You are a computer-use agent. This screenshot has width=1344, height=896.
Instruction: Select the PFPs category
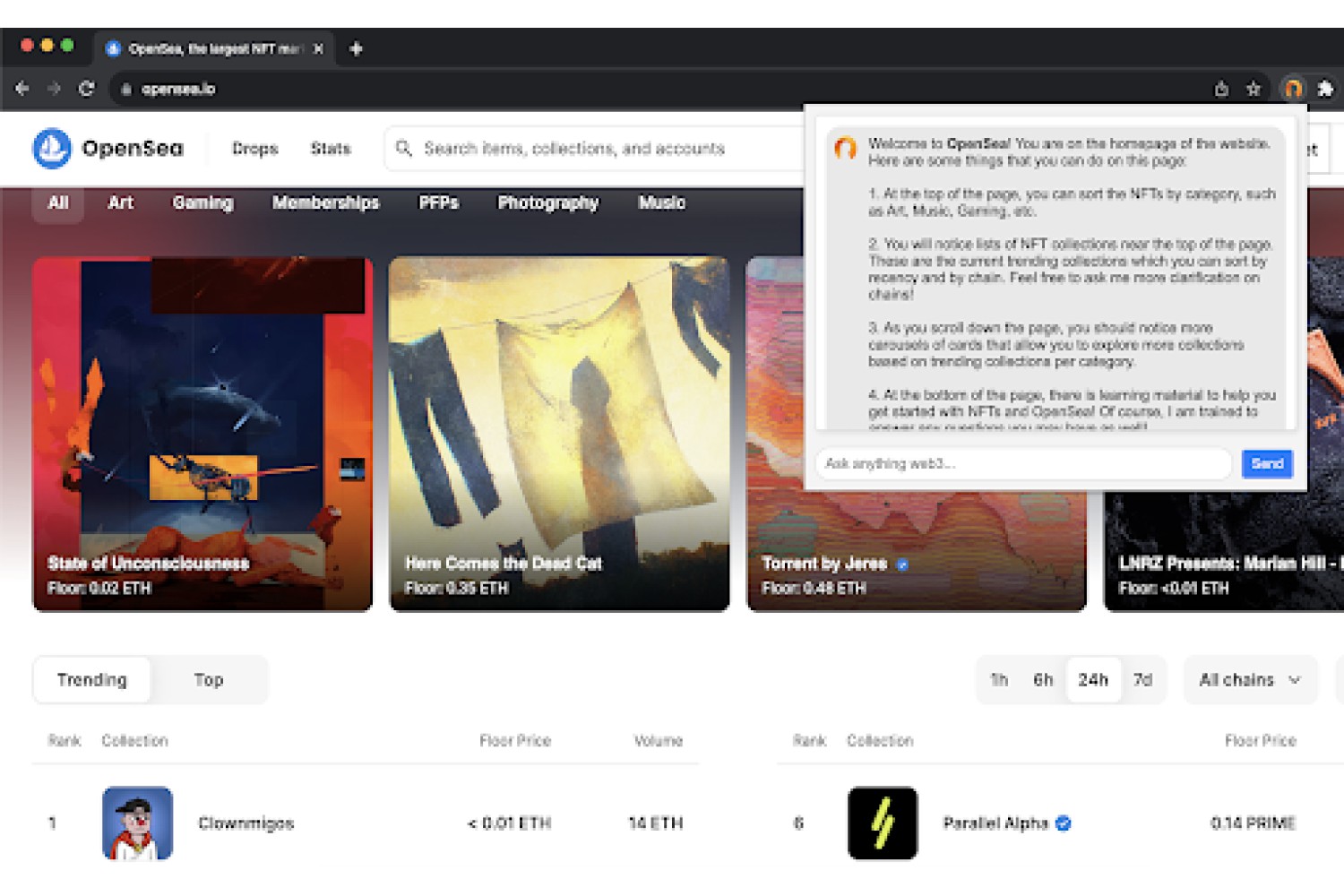click(x=439, y=202)
